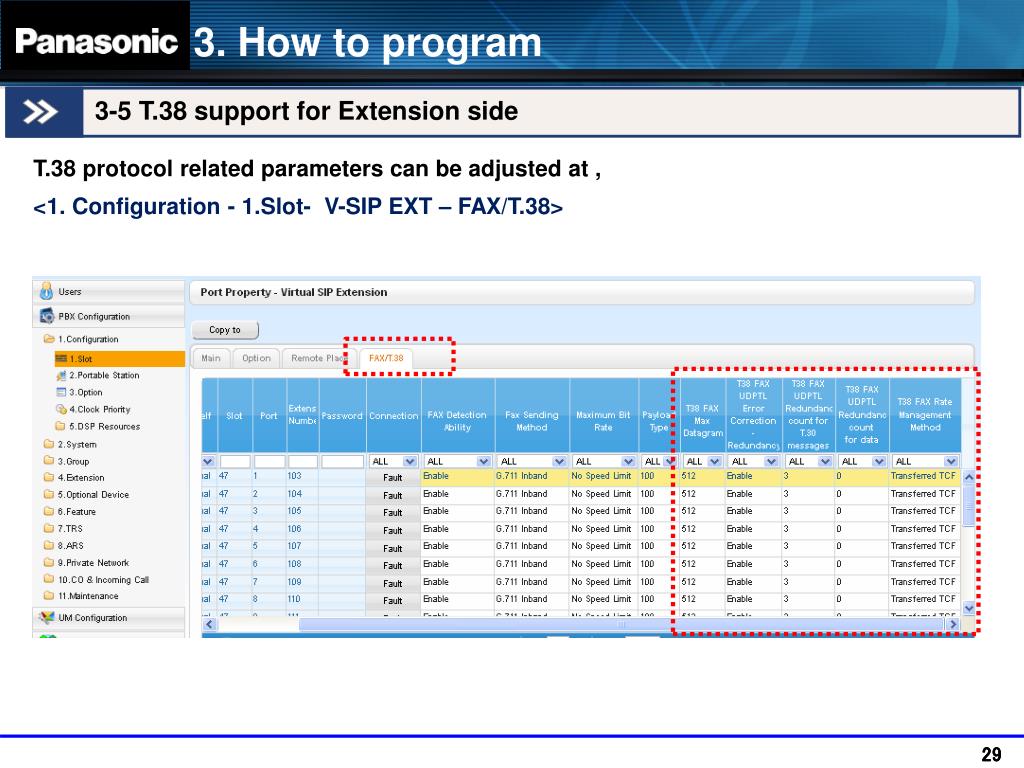Click the 9.Private Network folder icon

pyautogui.click(x=49, y=562)
